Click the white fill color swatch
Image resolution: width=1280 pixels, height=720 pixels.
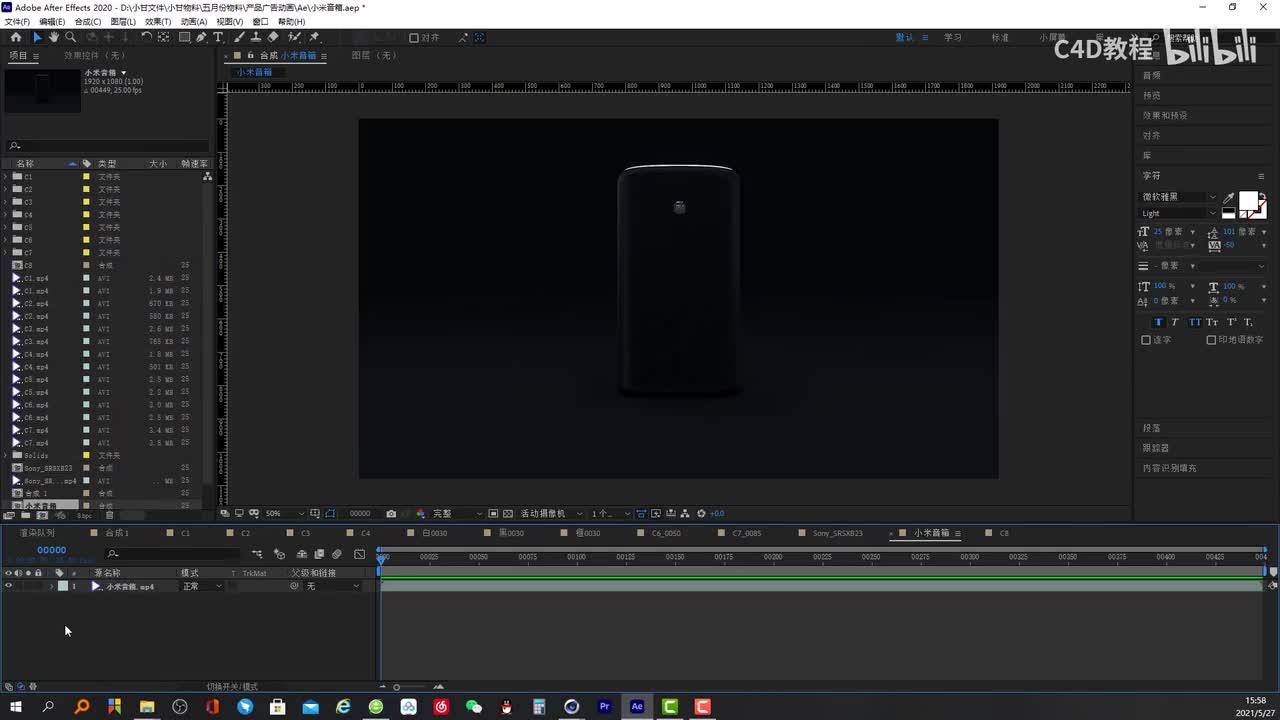(1248, 201)
